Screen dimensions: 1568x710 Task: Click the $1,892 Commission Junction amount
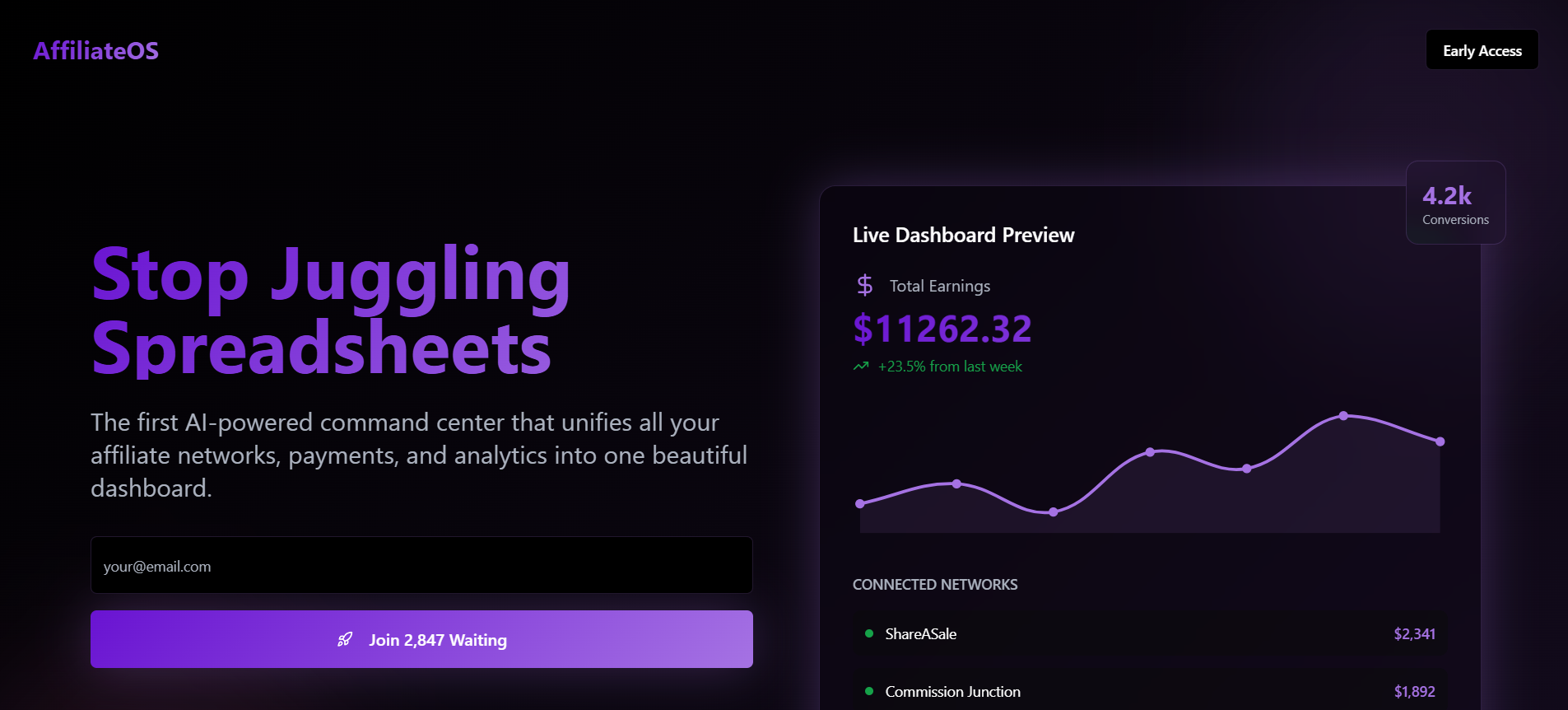pos(1414,692)
